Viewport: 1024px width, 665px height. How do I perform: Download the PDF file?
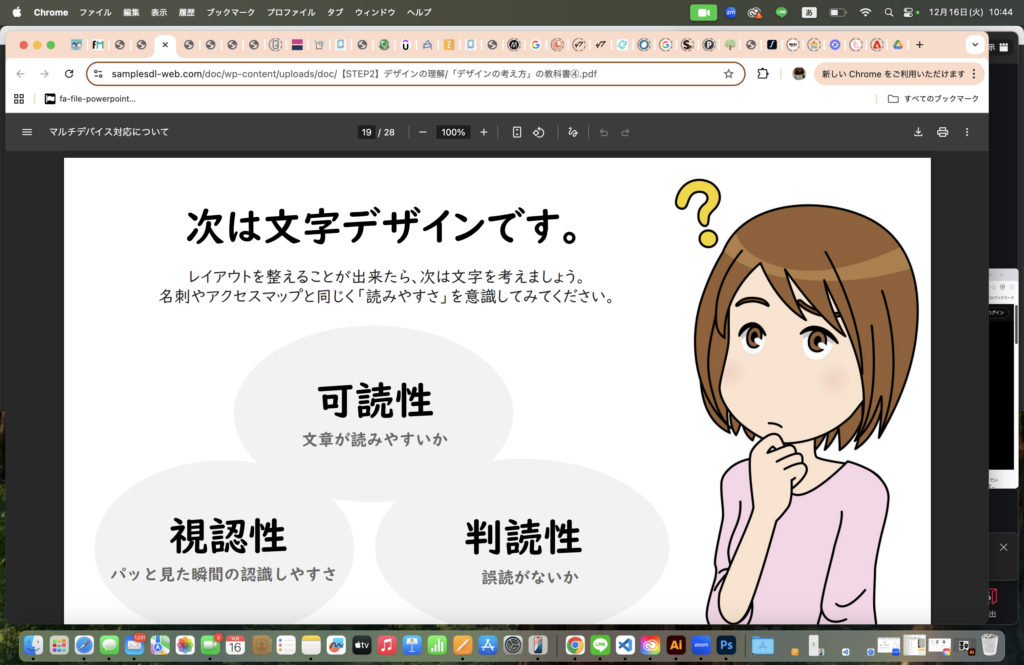coord(918,132)
